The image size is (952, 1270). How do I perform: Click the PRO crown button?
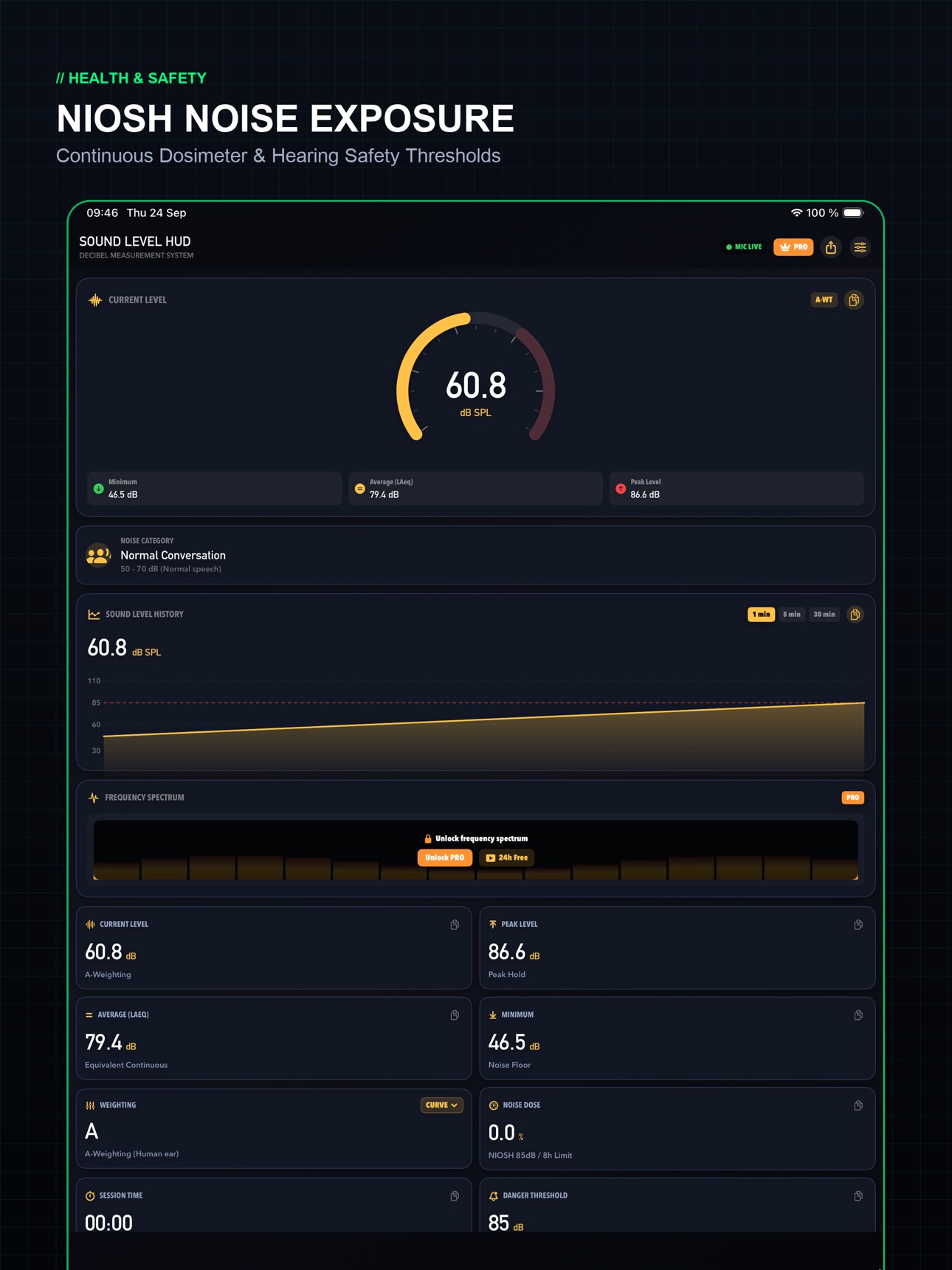click(793, 247)
